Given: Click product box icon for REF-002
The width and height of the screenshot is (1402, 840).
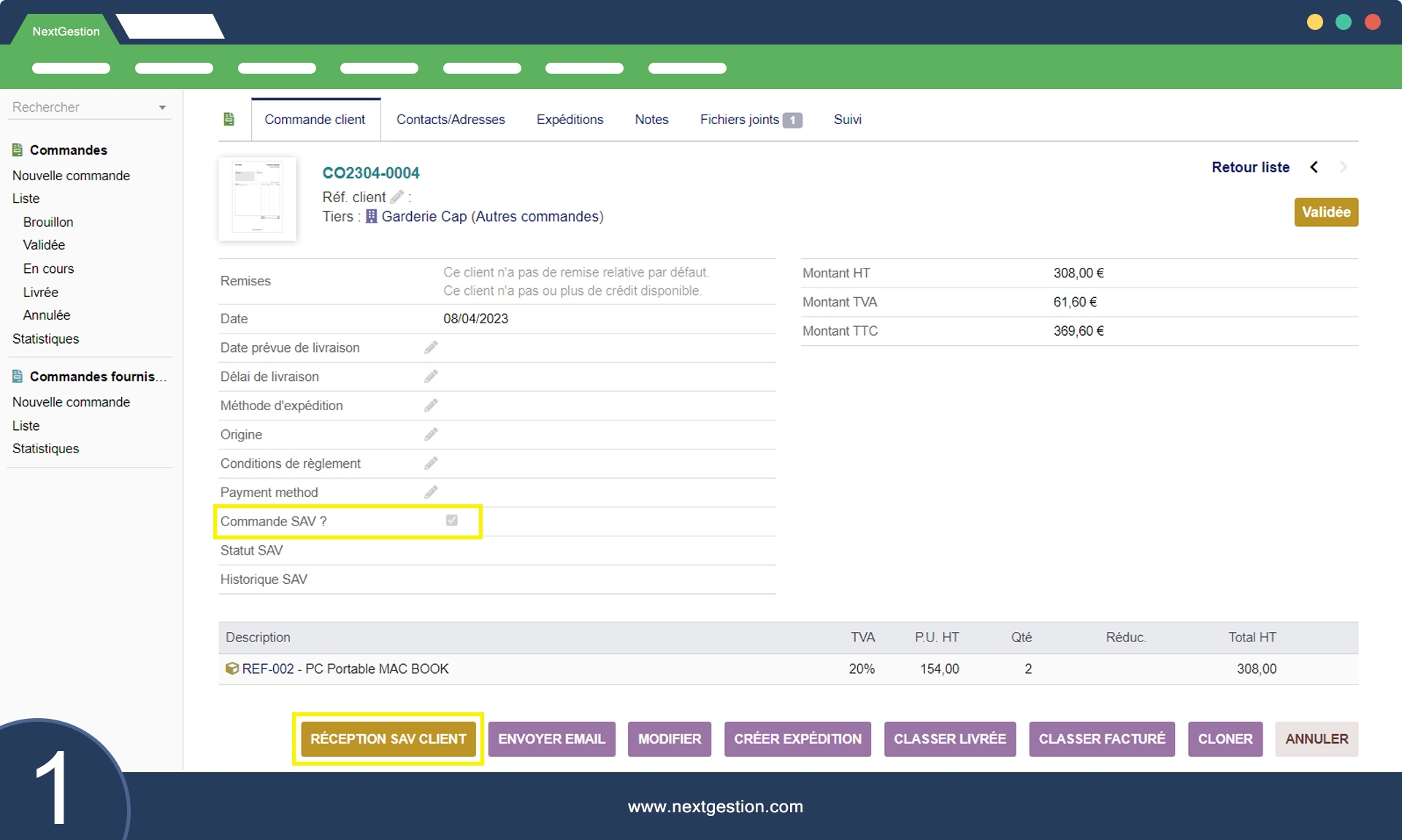Looking at the screenshot, I should pyautogui.click(x=231, y=668).
